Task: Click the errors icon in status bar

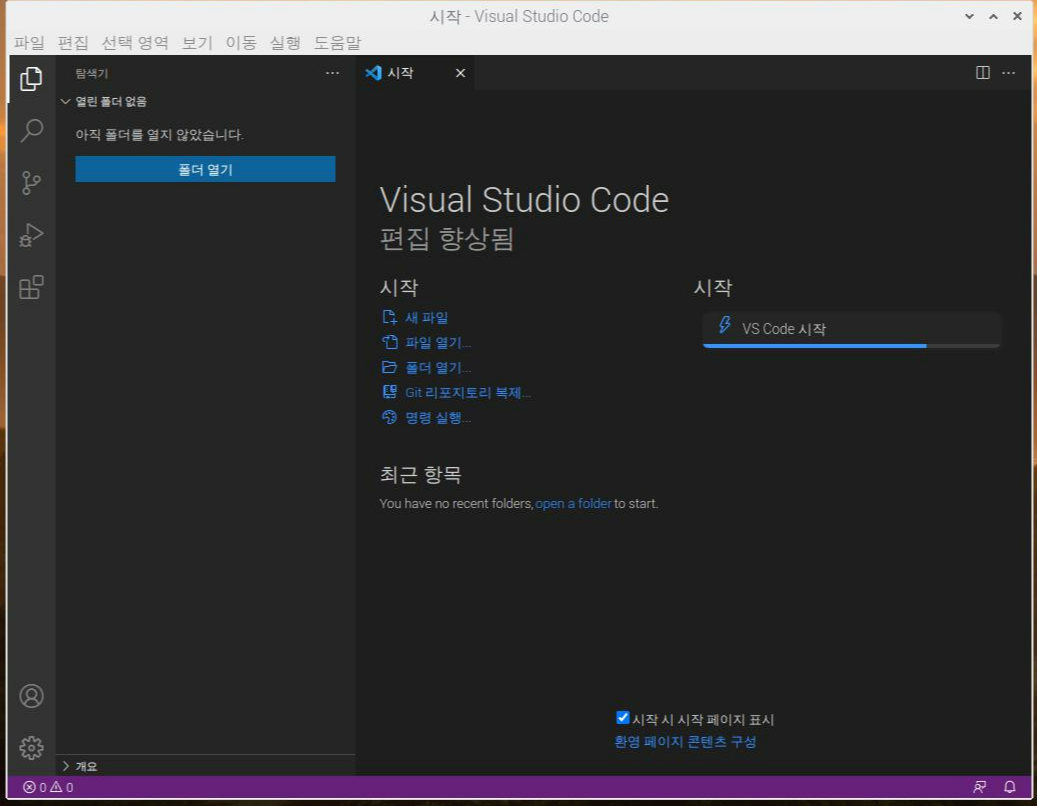Action: point(29,787)
